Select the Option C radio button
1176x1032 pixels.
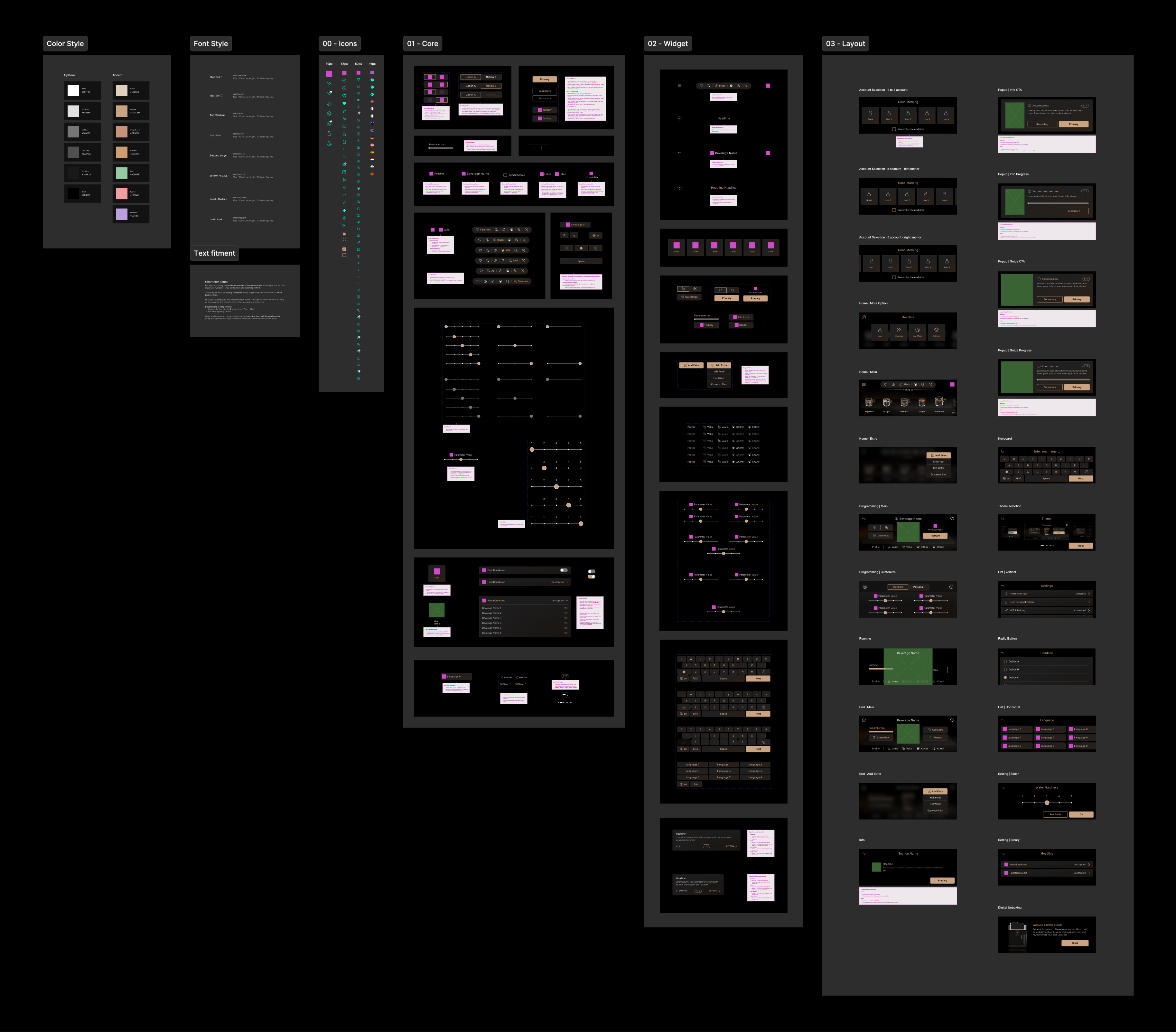click(x=1005, y=678)
